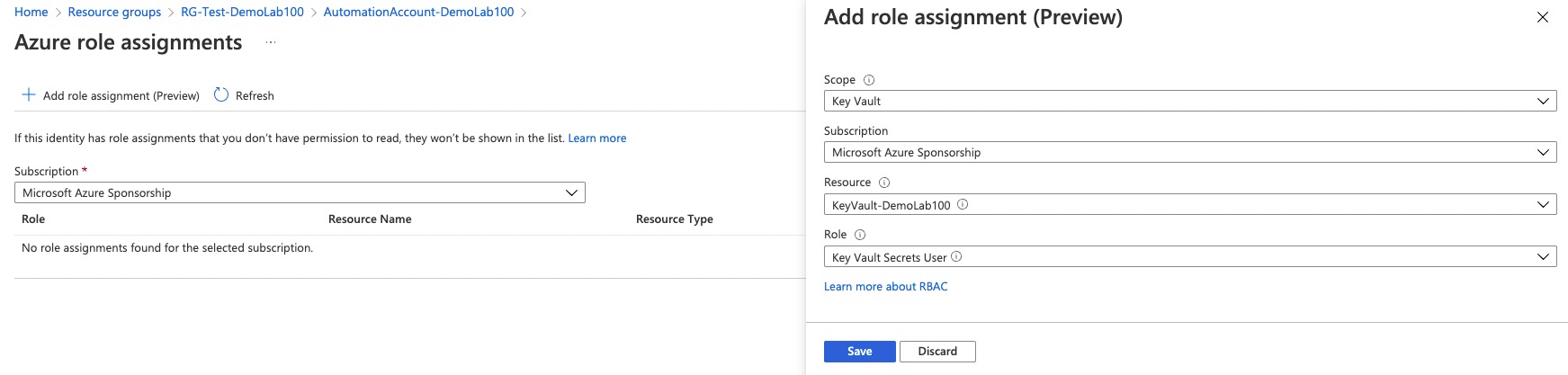Click info icon beside KeyVault-DemoLab100 value
This screenshot has height=375, width=1568.
tap(963, 204)
